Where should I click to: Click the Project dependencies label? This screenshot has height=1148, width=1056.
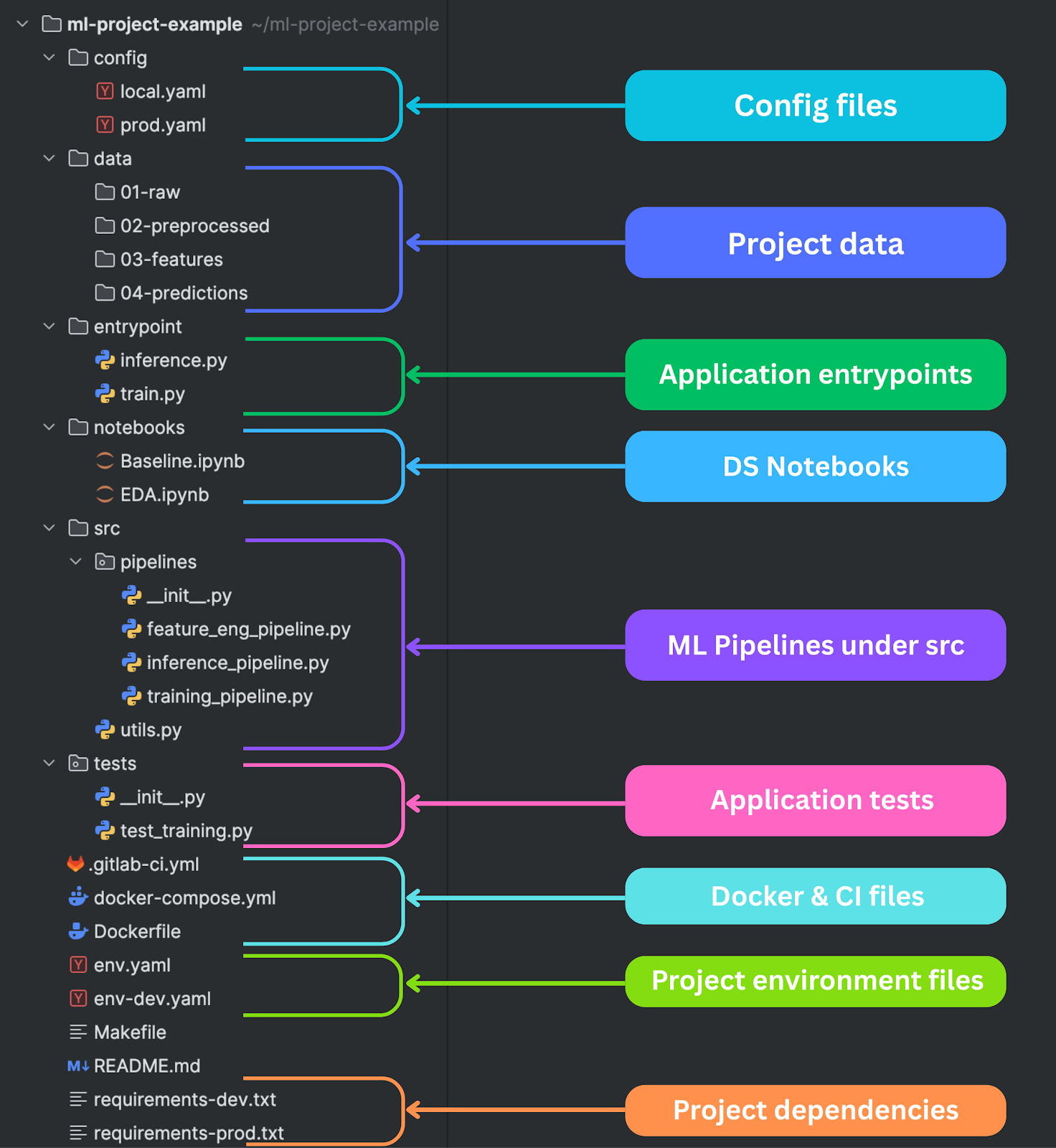point(815,1110)
